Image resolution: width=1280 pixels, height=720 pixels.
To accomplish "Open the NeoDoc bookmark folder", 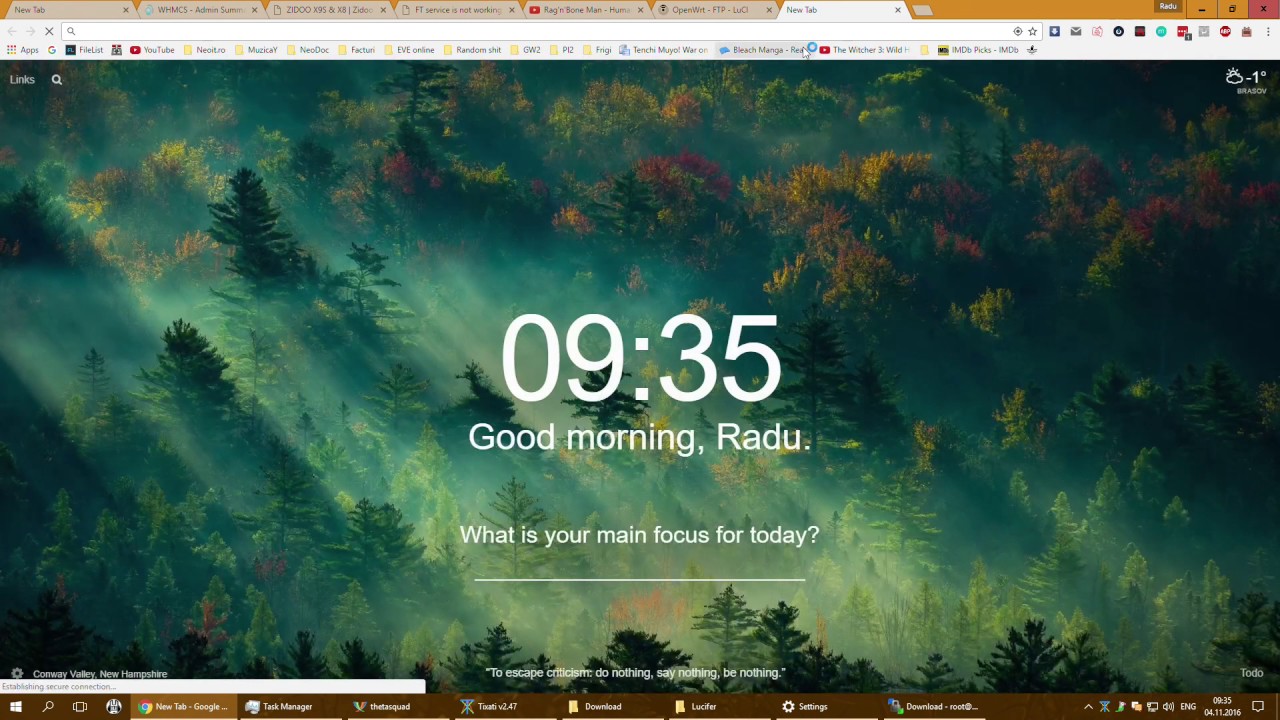I will [x=307, y=50].
